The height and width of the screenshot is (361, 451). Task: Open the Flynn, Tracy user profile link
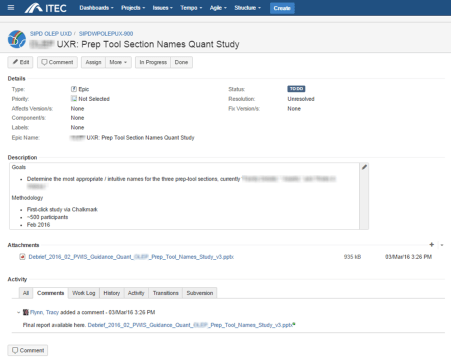tap(44, 312)
